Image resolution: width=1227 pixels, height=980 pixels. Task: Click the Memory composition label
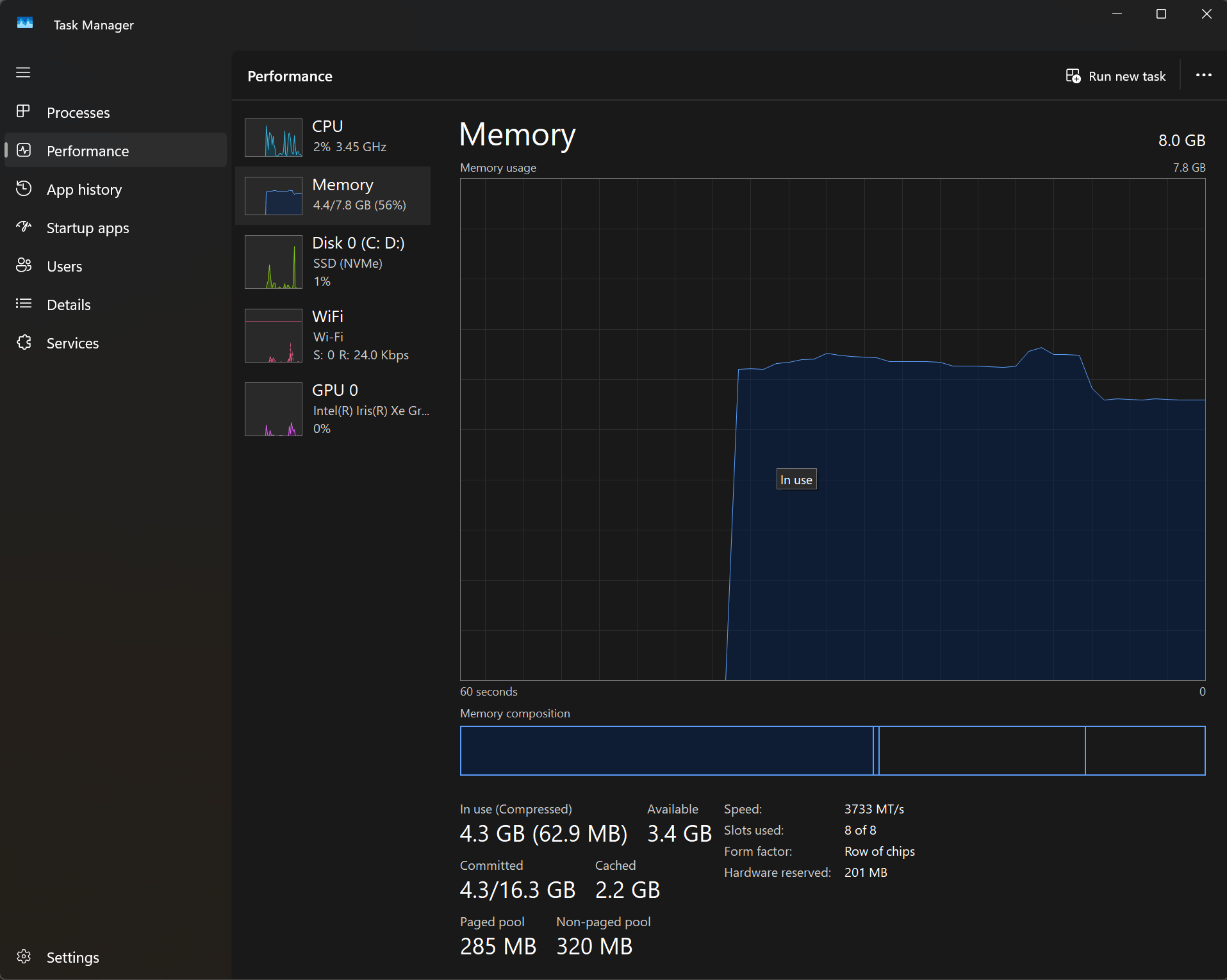coord(515,714)
